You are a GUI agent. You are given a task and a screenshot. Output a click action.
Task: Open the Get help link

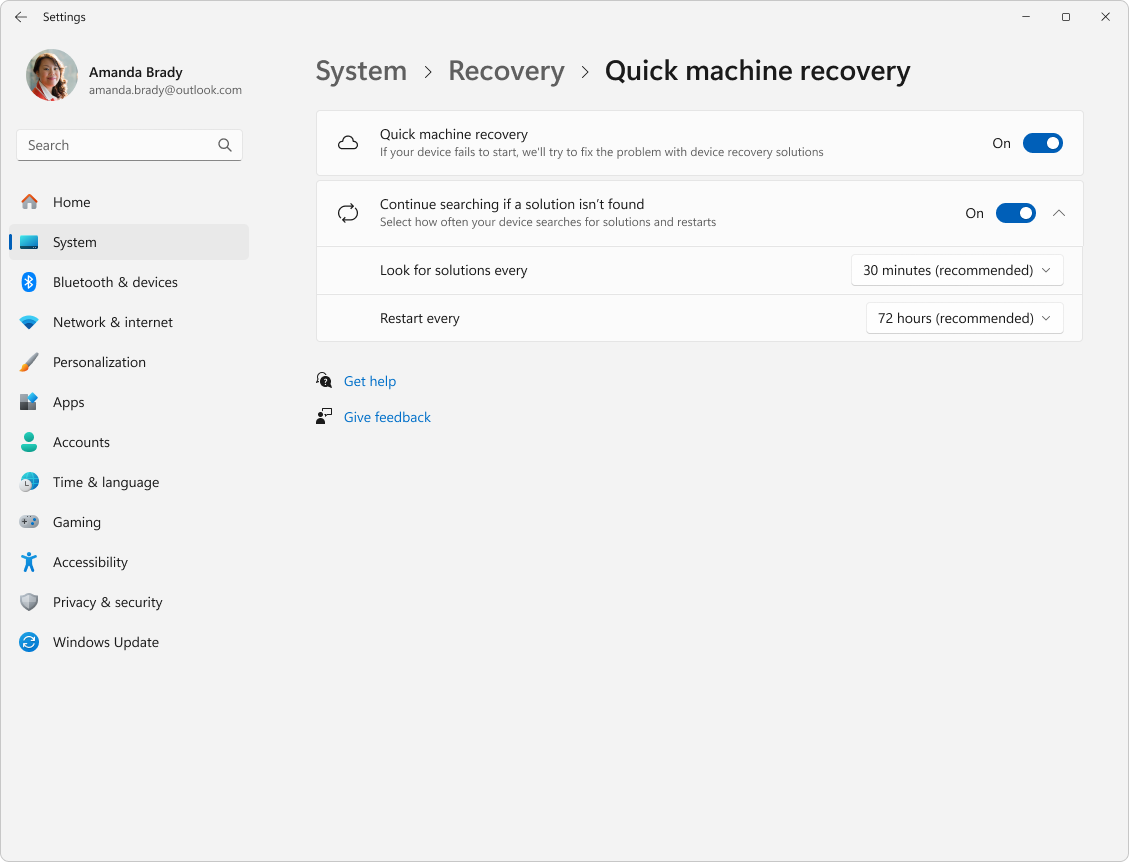[370, 381]
